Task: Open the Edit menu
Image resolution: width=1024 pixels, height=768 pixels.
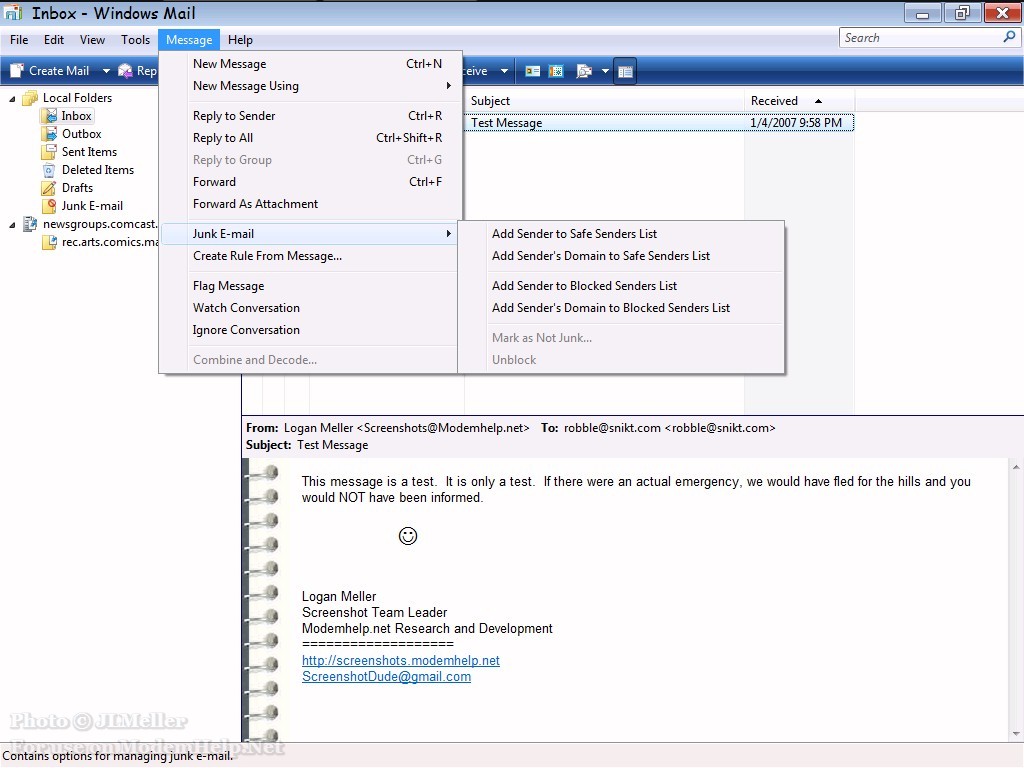Action: pos(54,40)
